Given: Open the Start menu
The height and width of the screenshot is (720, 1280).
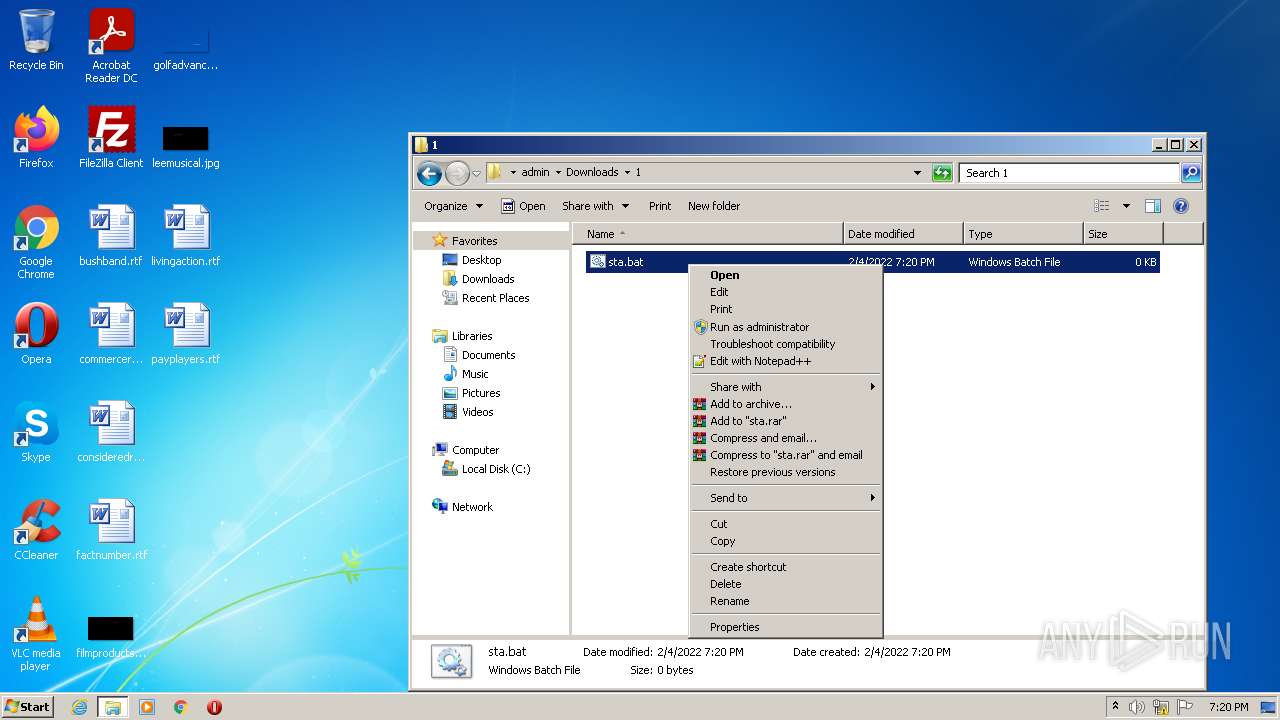Looking at the screenshot, I should 28,707.
